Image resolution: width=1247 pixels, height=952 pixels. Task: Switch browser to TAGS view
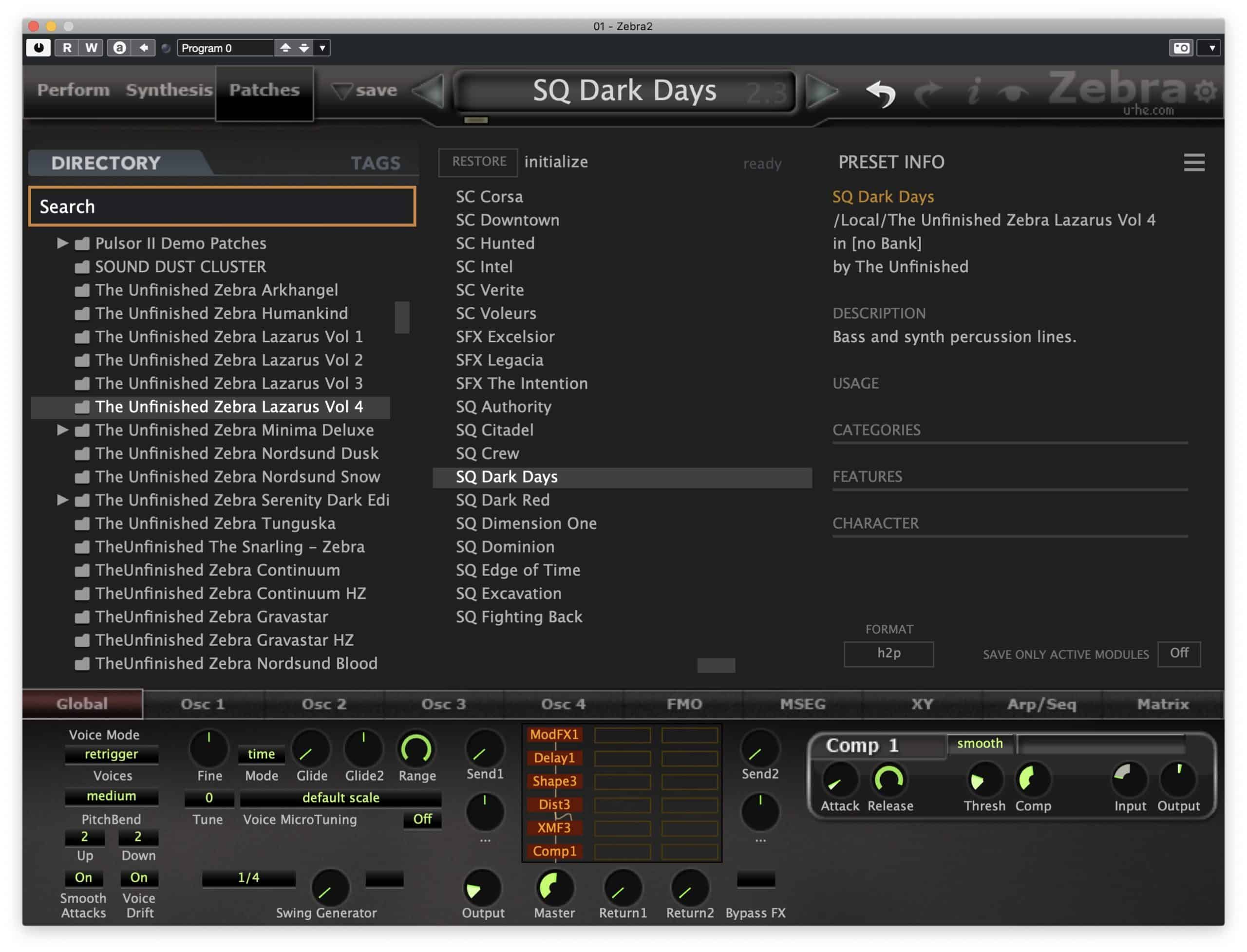tap(375, 163)
